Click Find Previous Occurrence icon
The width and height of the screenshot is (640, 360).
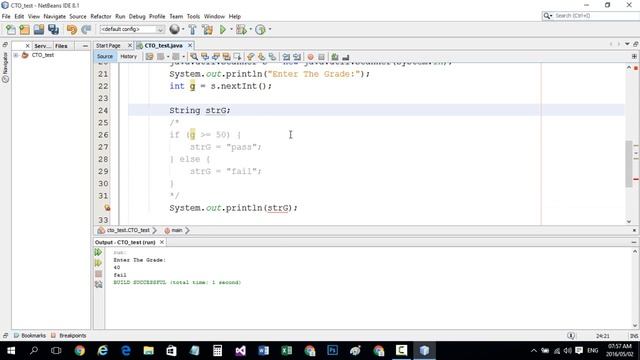(205, 57)
